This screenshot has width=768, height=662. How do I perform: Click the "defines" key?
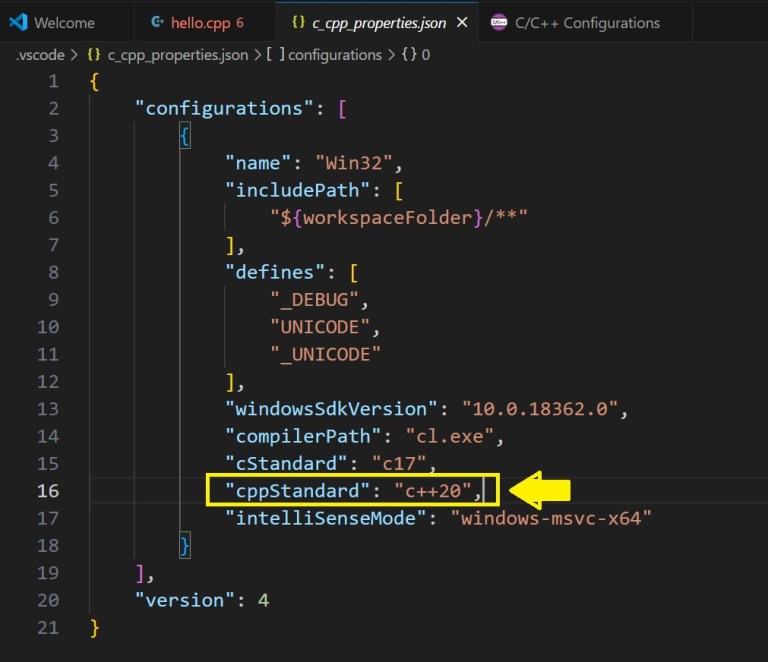(x=275, y=272)
